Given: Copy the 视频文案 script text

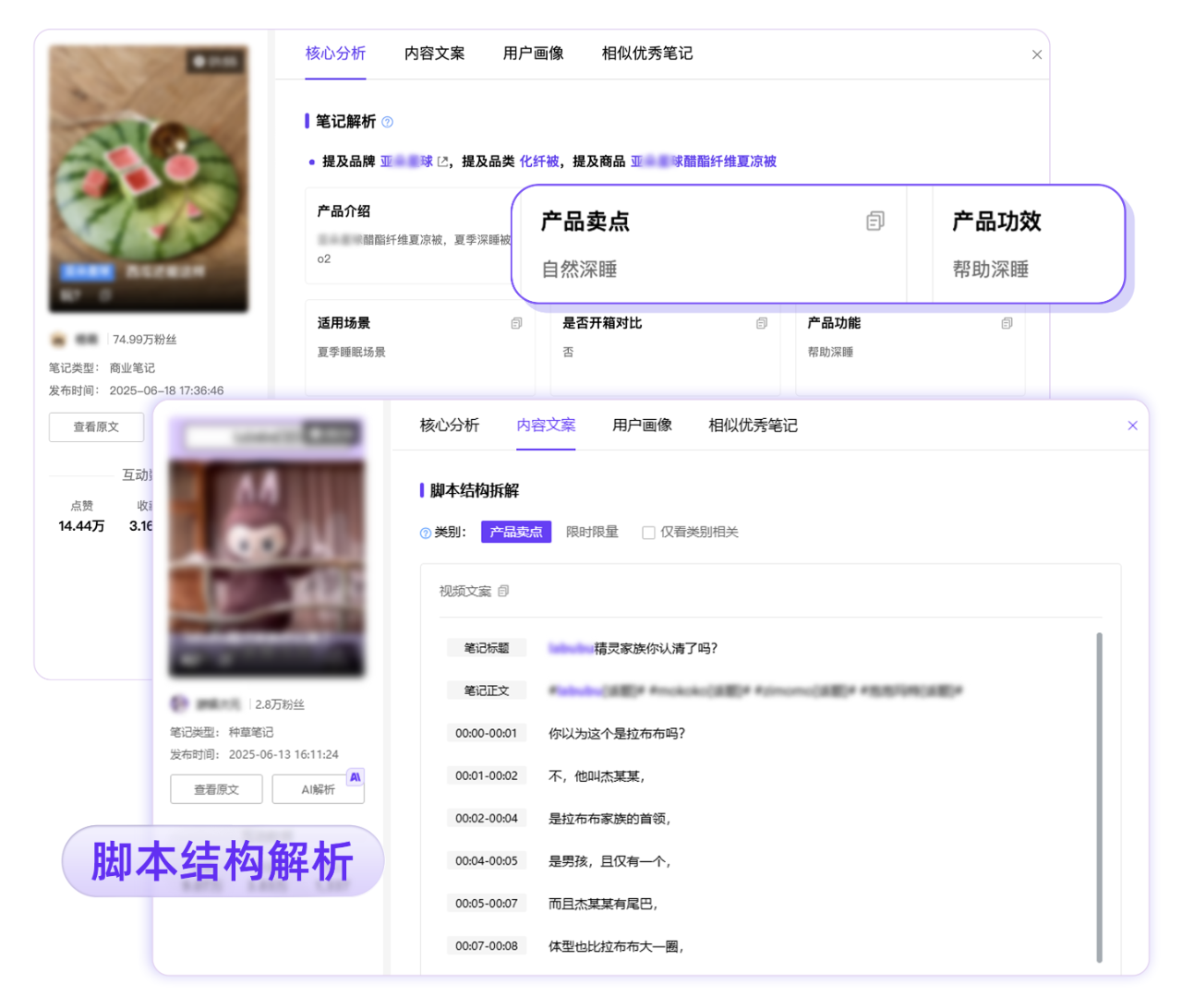Looking at the screenshot, I should (x=503, y=591).
